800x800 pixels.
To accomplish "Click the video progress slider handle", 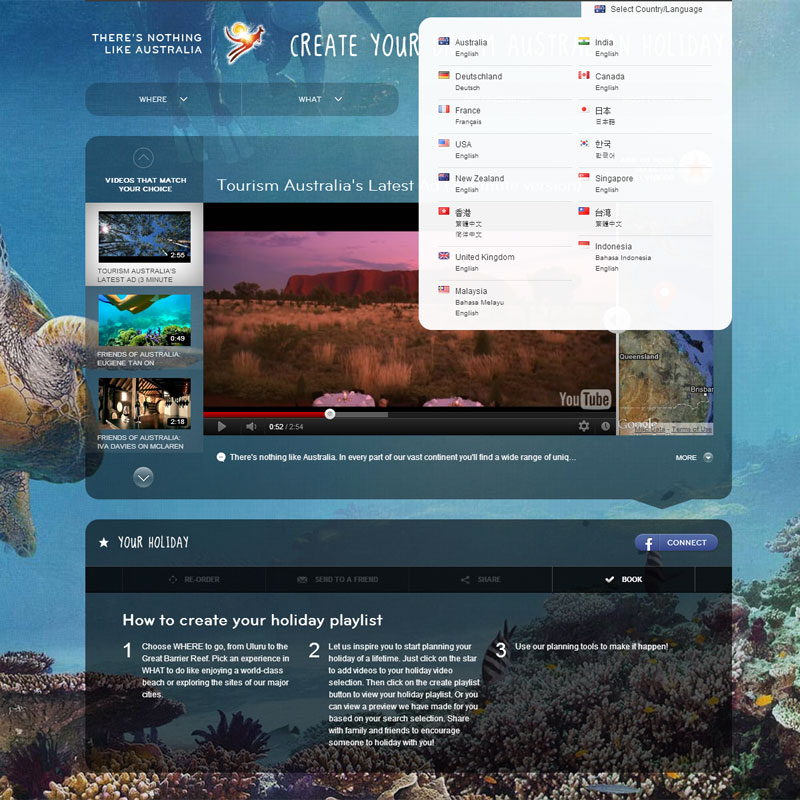I will [330, 414].
